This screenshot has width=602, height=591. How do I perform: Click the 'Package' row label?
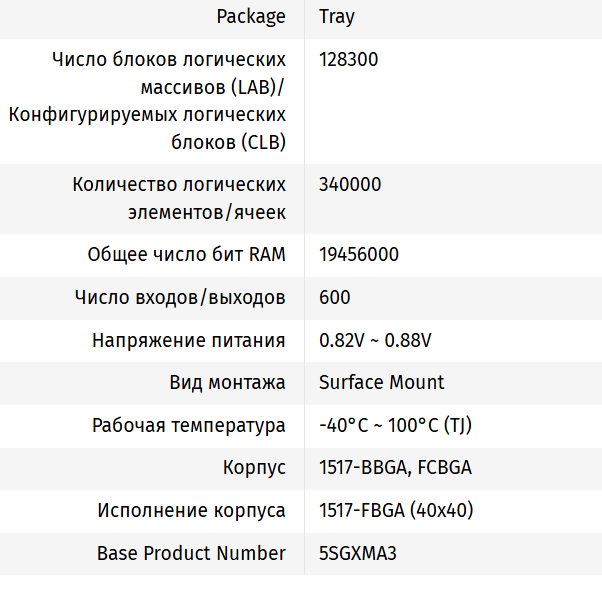251,16
